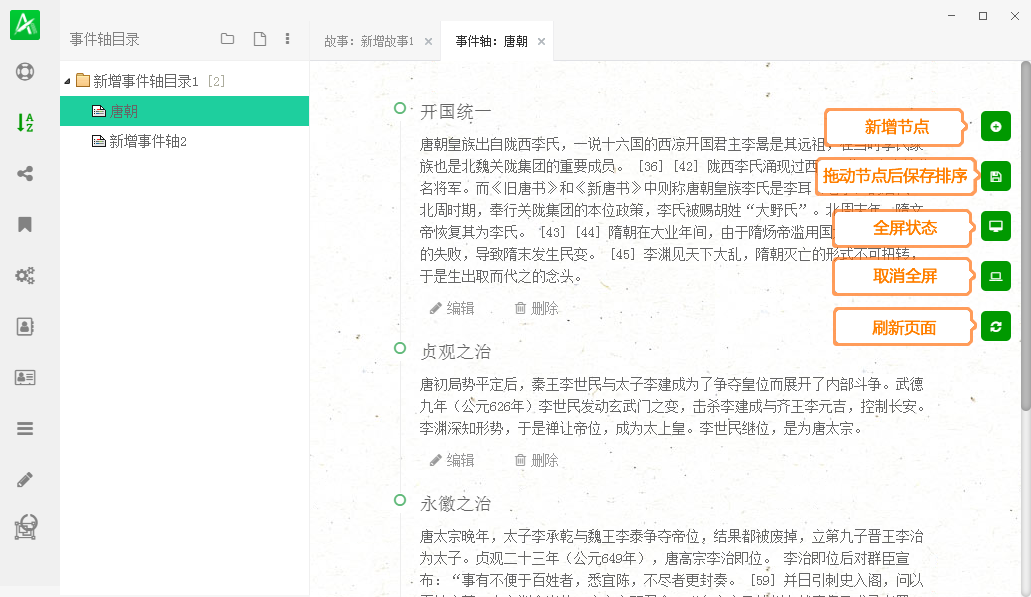Click the green cancel fullscreen button
This screenshot has width=1031, height=597.
click(x=995, y=276)
